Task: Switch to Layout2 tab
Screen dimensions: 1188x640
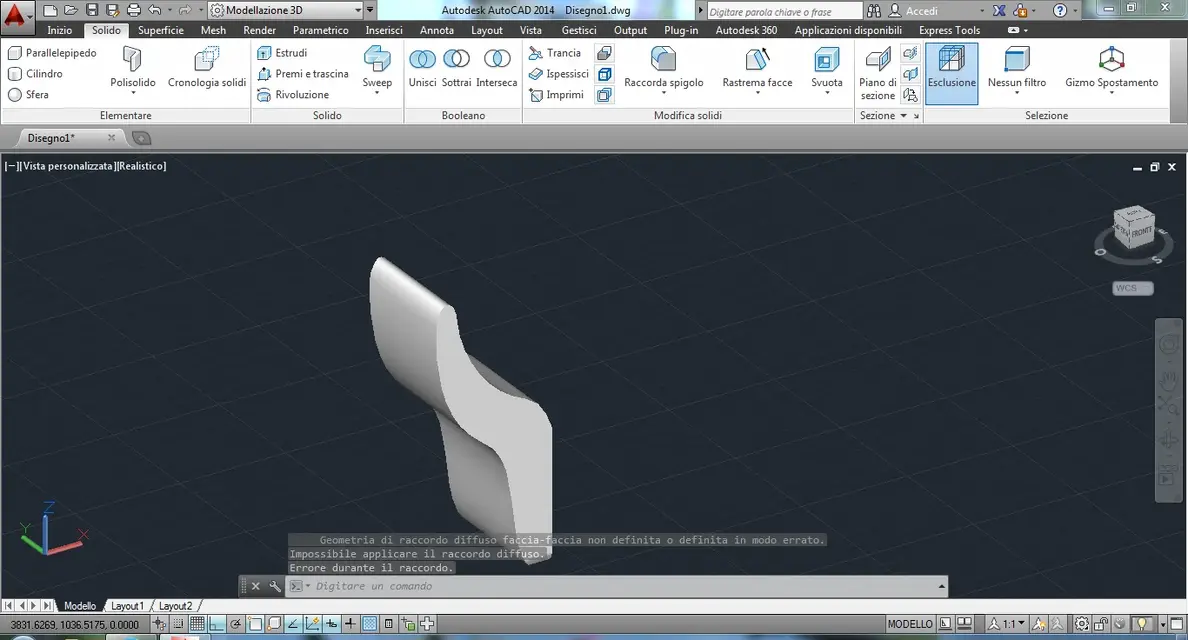Action: tap(175, 606)
